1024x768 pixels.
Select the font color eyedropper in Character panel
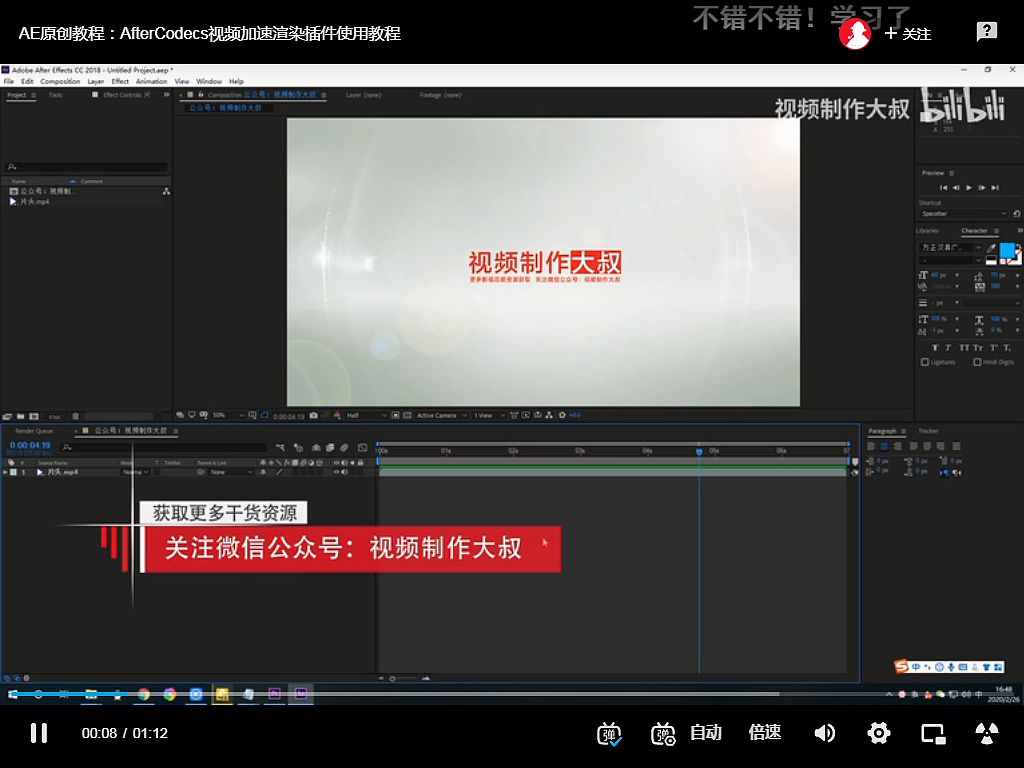[992, 248]
